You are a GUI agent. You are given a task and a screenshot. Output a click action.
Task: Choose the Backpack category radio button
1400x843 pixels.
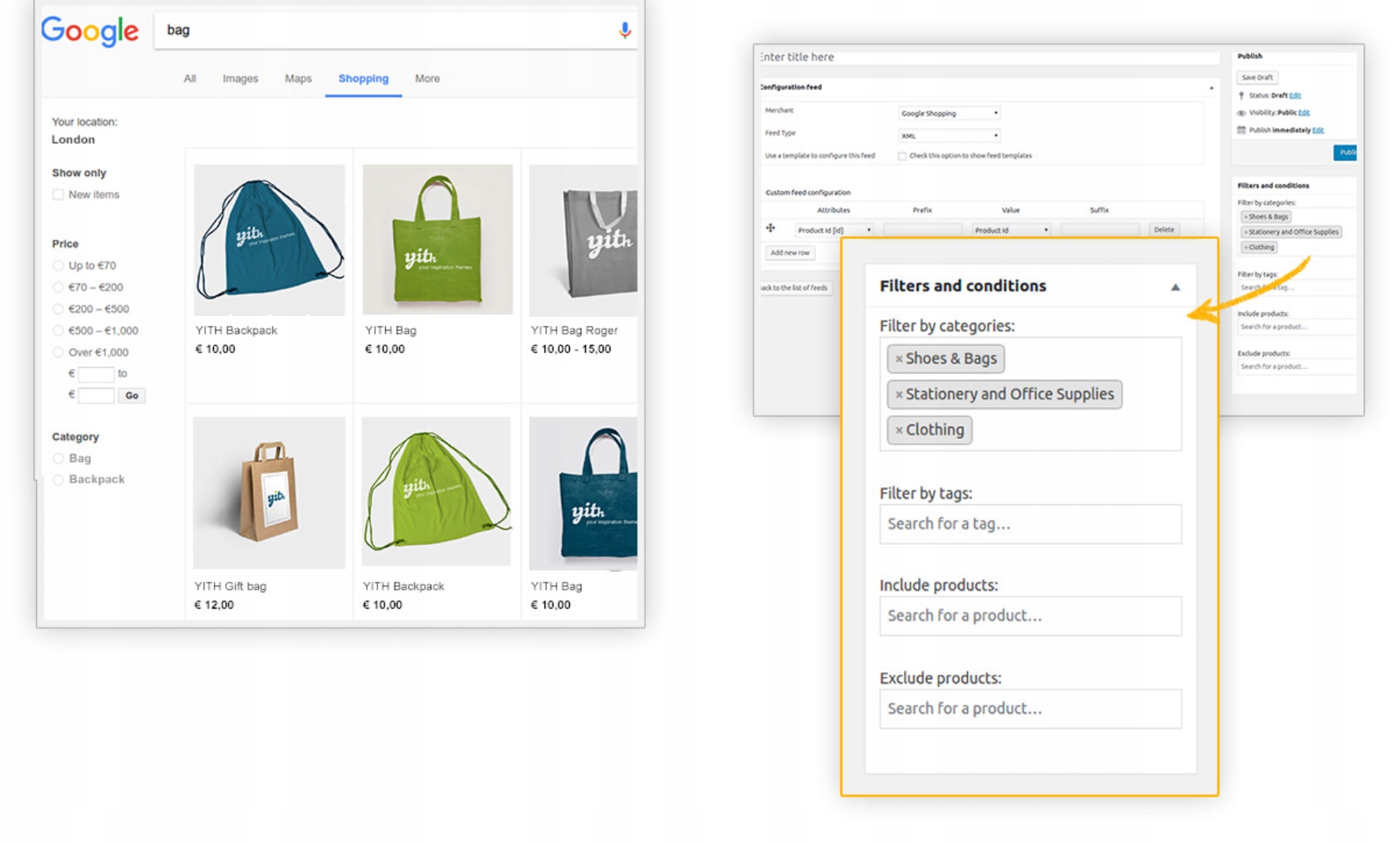tap(58, 480)
